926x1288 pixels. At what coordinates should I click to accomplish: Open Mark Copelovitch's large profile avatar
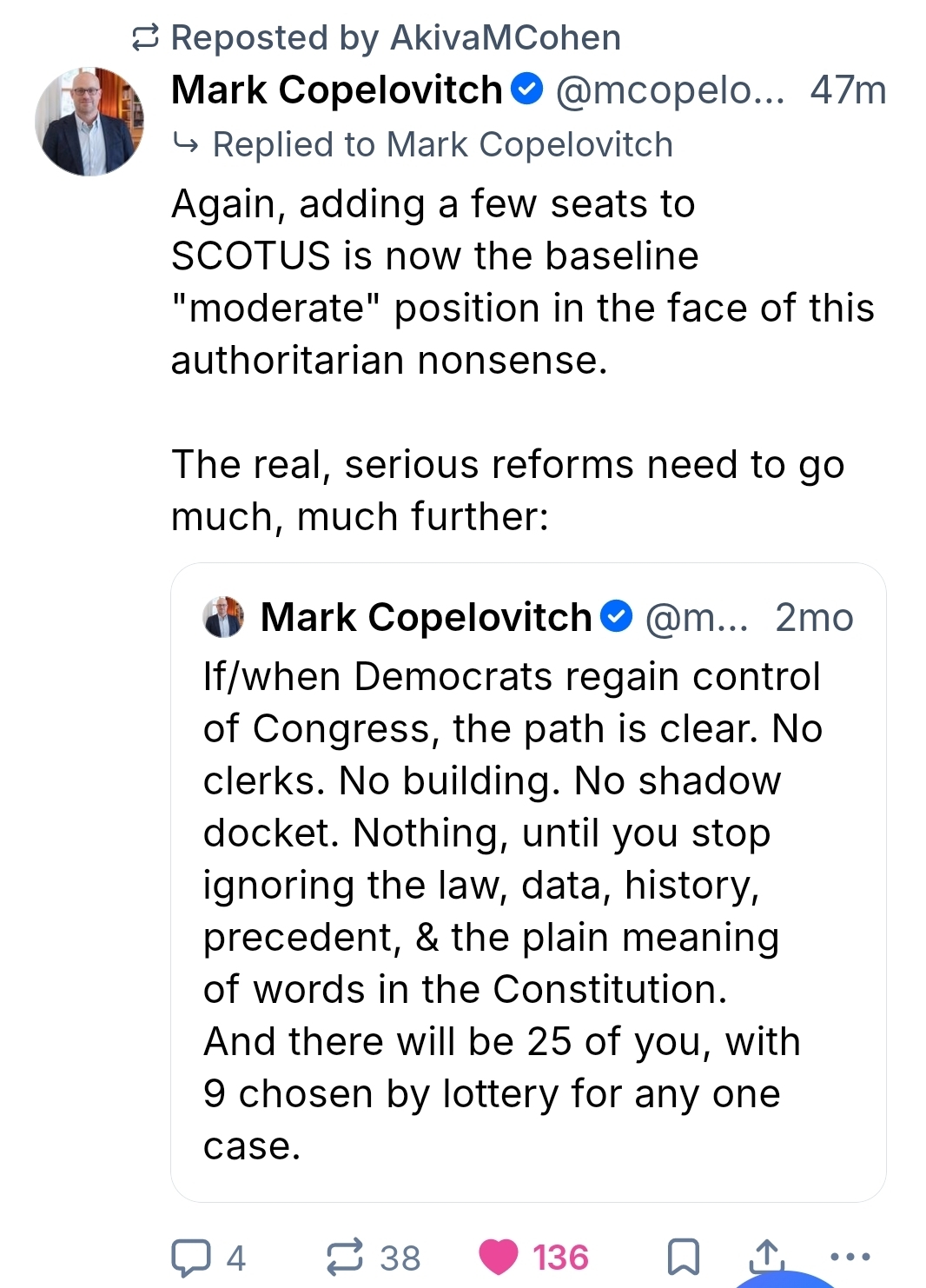click(89, 122)
